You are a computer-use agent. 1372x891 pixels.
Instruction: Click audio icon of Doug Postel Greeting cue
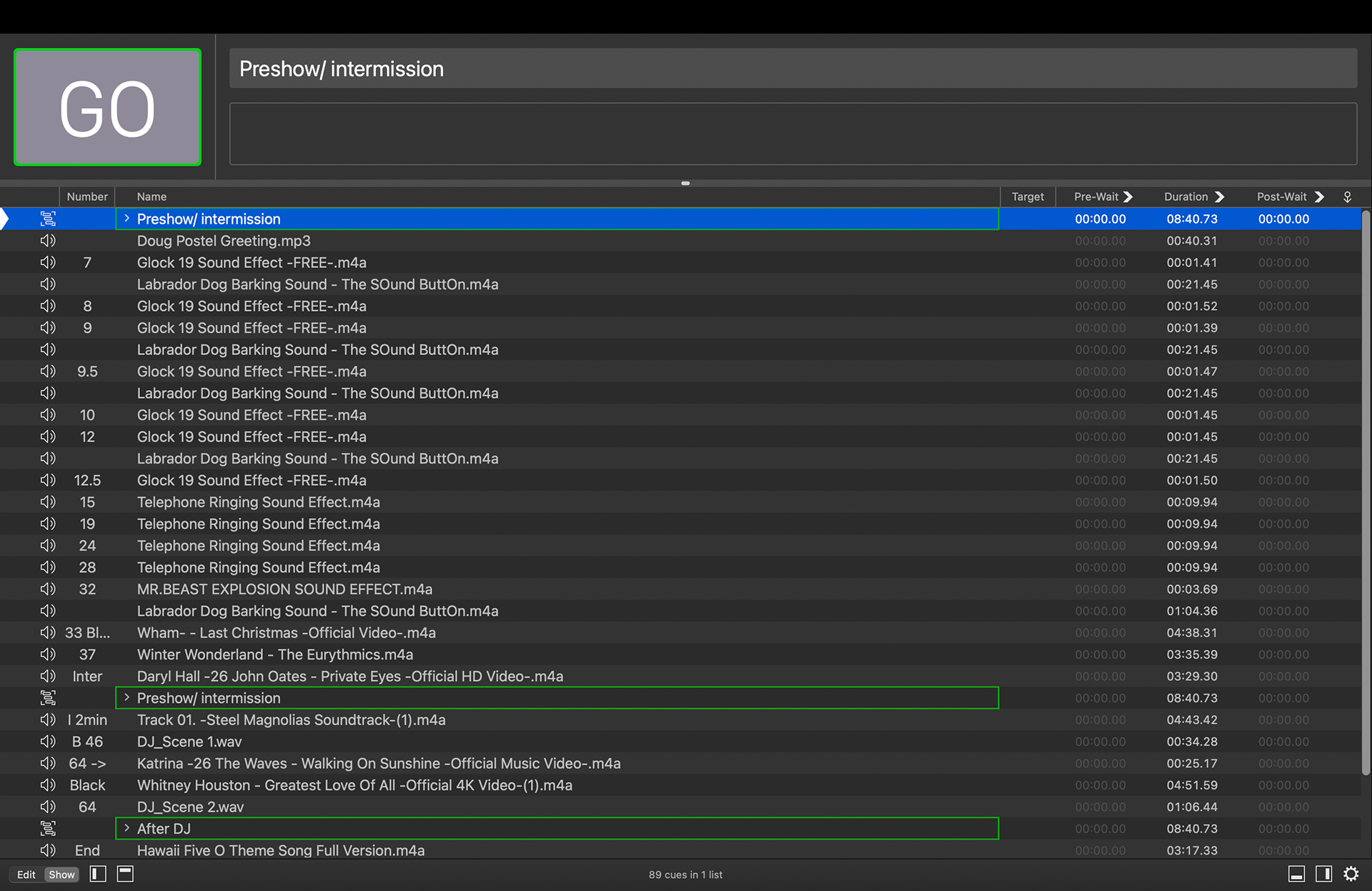[x=48, y=241]
